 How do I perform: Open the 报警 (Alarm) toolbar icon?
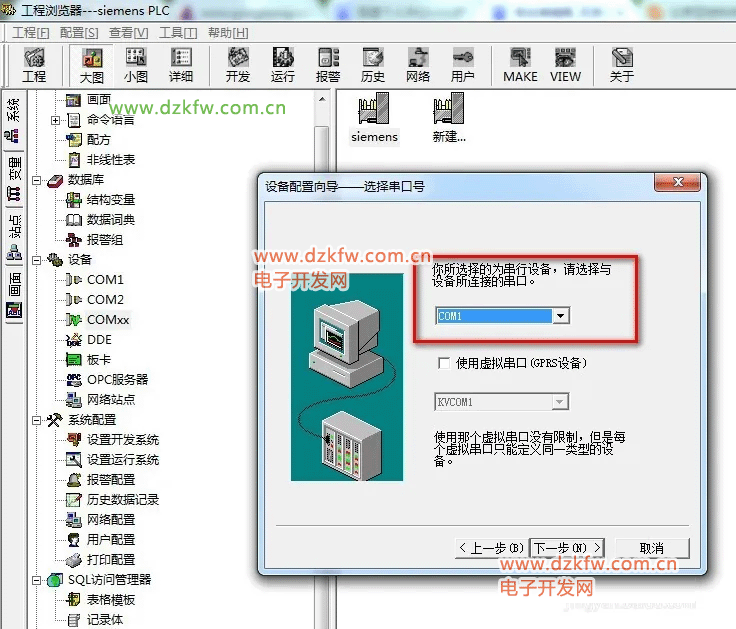(328, 65)
